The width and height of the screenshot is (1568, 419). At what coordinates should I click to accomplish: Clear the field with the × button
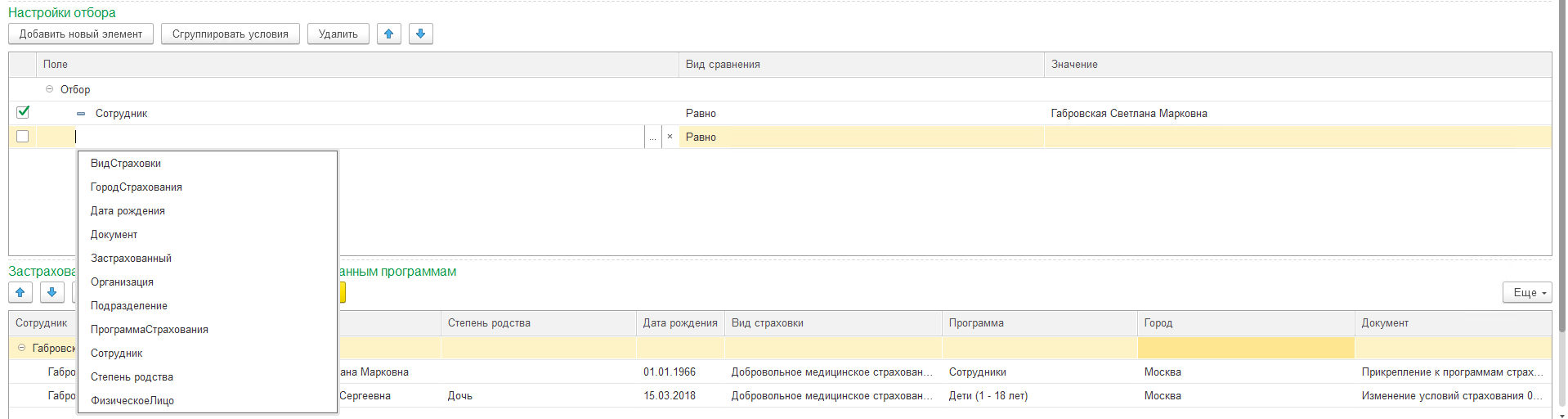click(670, 137)
